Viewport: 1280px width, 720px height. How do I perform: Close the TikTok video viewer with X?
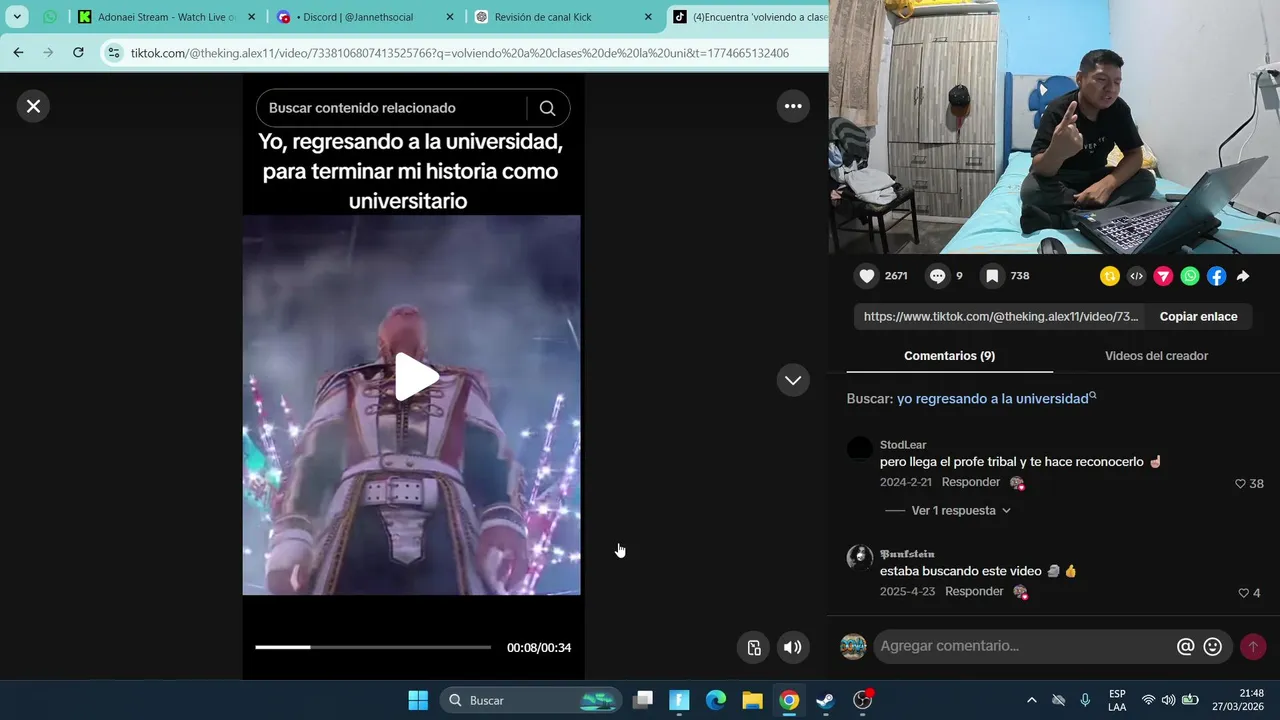33,106
